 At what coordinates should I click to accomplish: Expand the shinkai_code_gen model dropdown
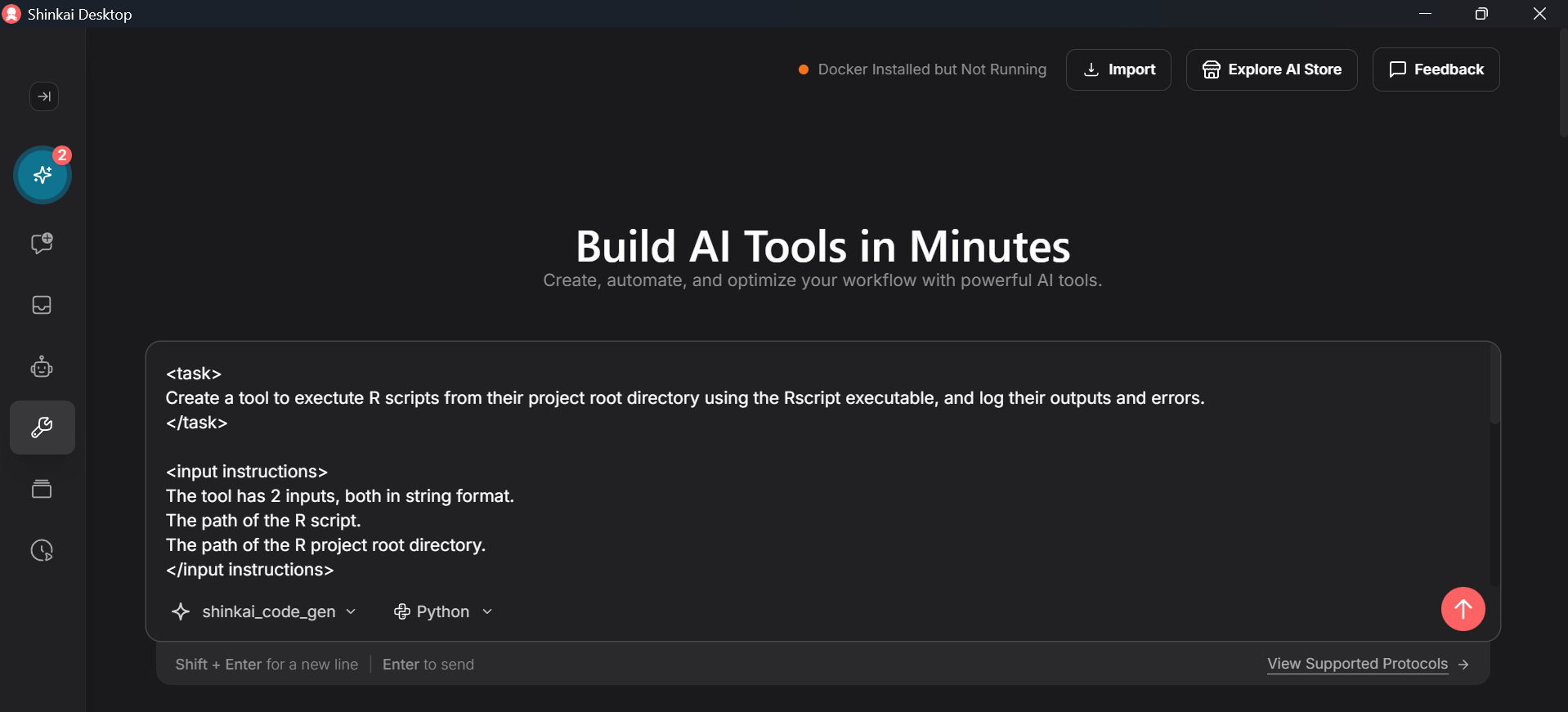pos(264,611)
